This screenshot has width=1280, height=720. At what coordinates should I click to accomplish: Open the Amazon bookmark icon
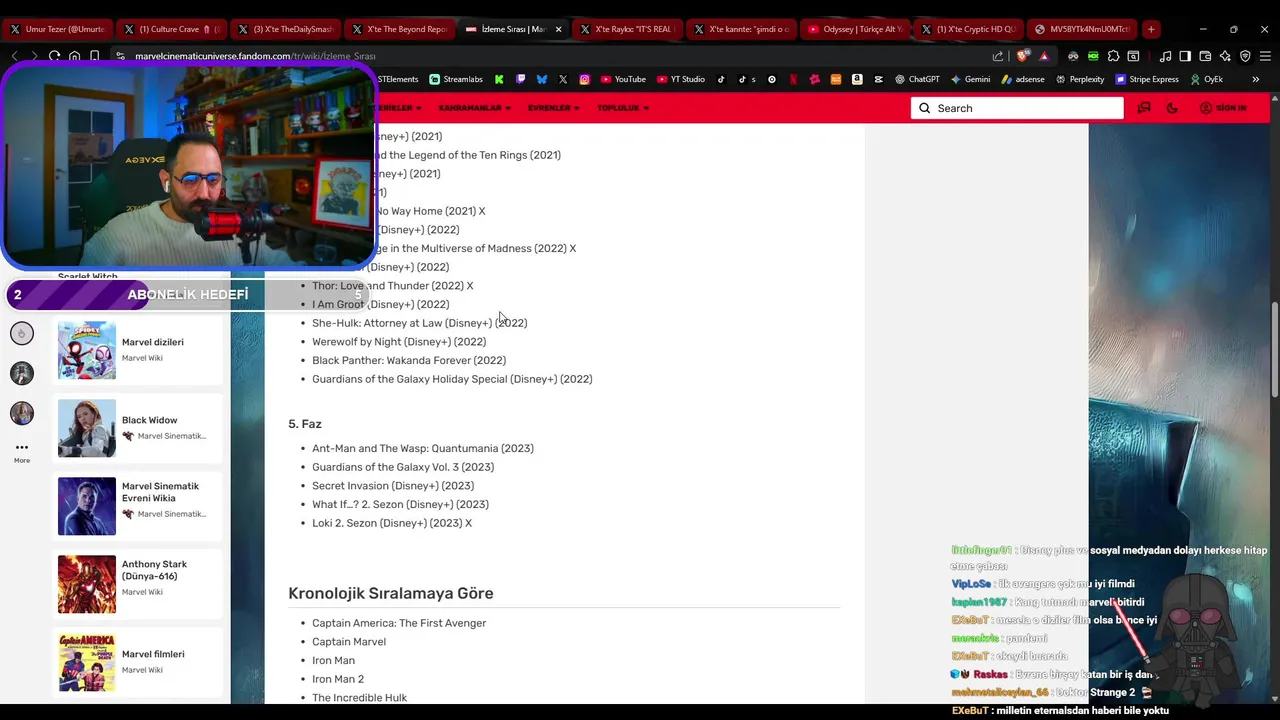[857, 79]
